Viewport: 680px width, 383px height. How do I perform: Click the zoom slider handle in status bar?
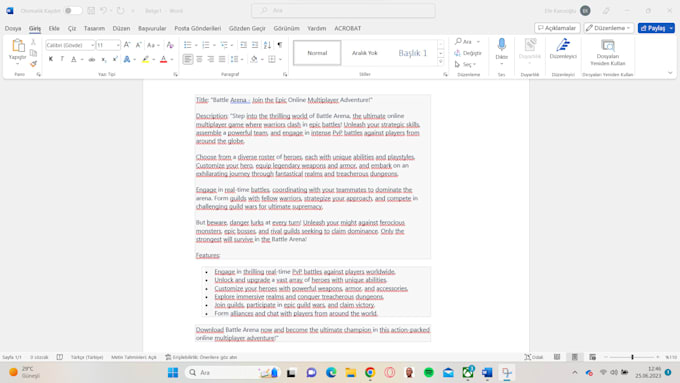(x=632, y=357)
